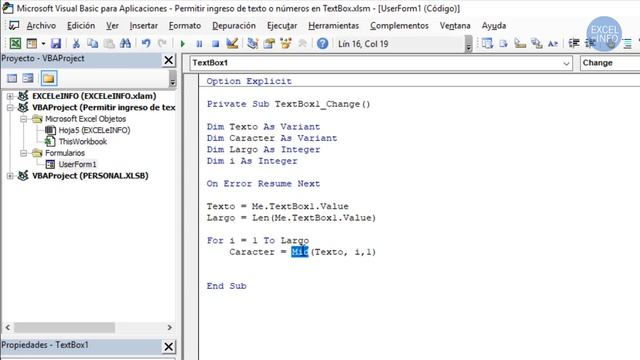Screen dimensions: 640x360
Task: Open Visual Basic Help question mark icon
Action: tap(322, 43)
